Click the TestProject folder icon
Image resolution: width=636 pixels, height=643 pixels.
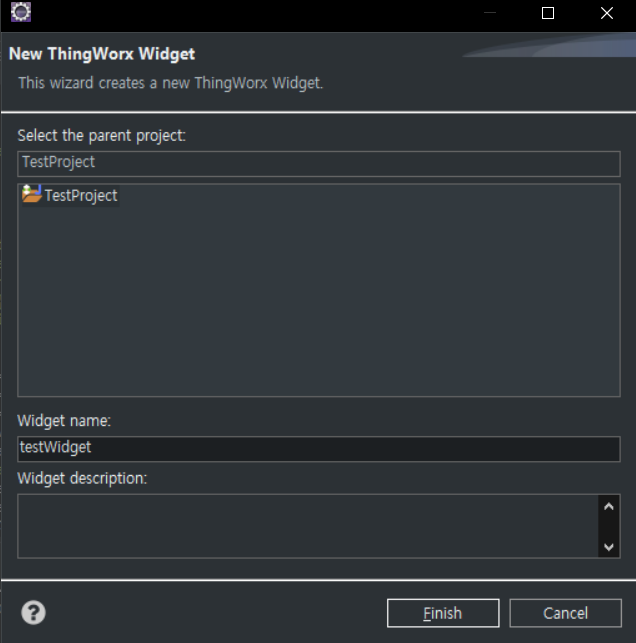[x=31, y=195]
